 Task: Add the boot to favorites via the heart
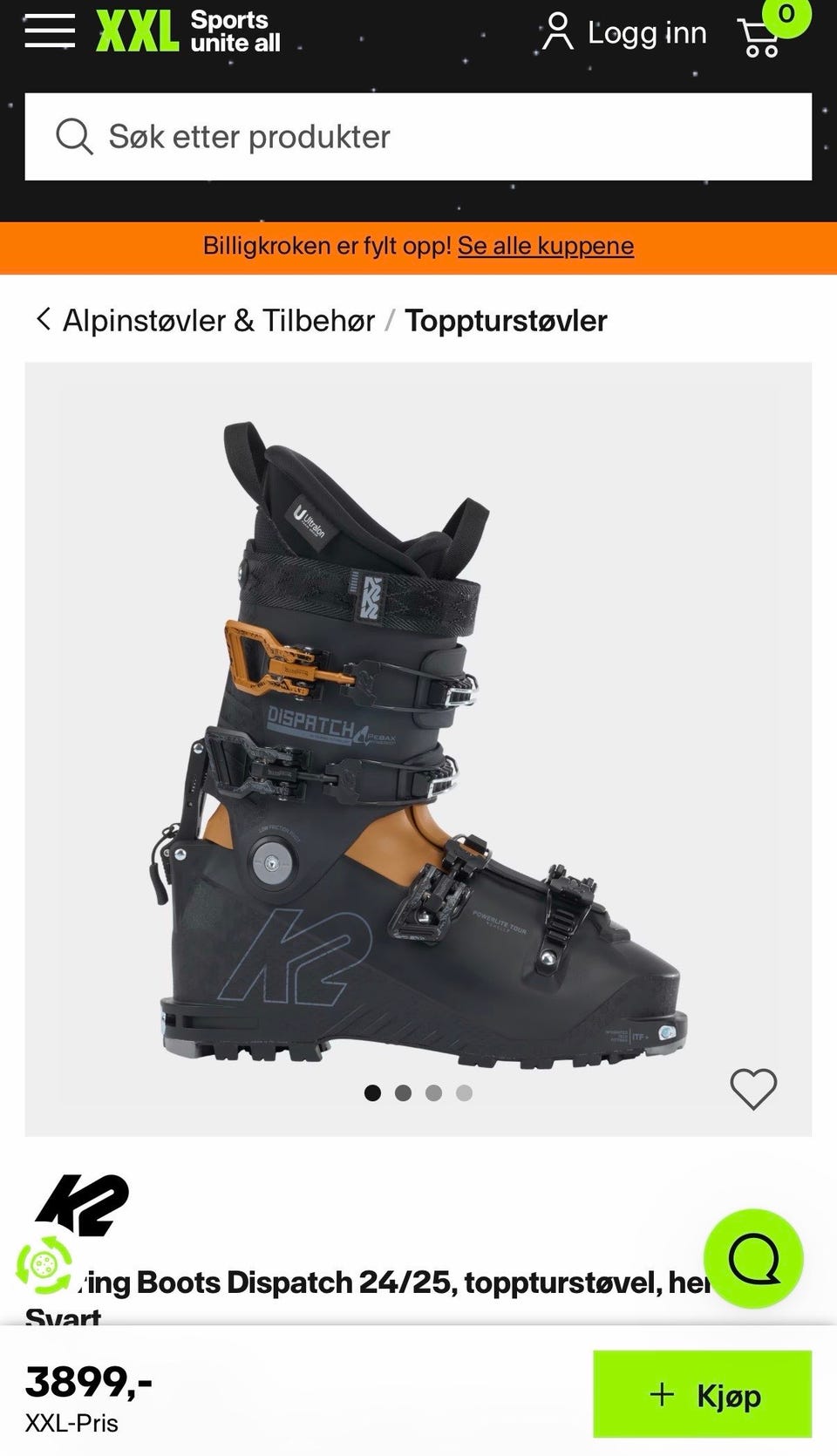click(x=753, y=1089)
